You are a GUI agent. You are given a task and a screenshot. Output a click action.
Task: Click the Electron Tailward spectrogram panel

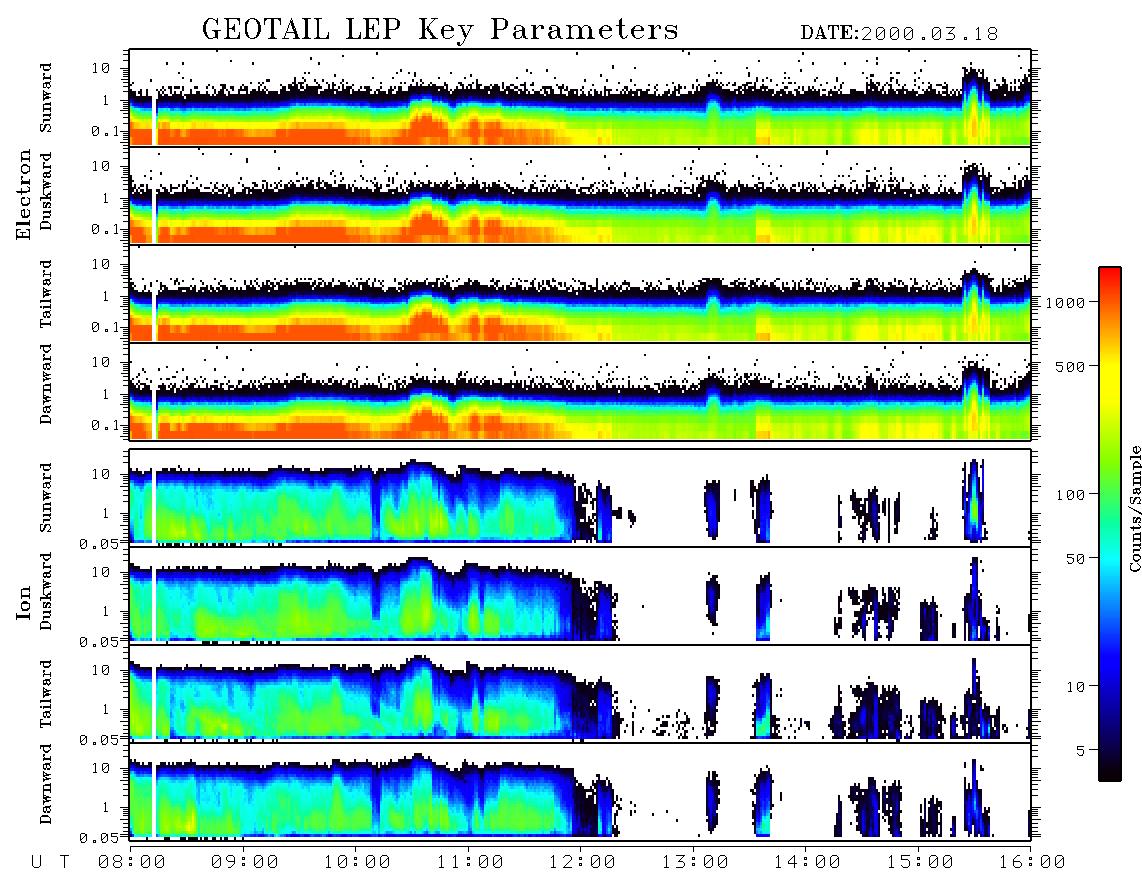click(x=580, y=294)
